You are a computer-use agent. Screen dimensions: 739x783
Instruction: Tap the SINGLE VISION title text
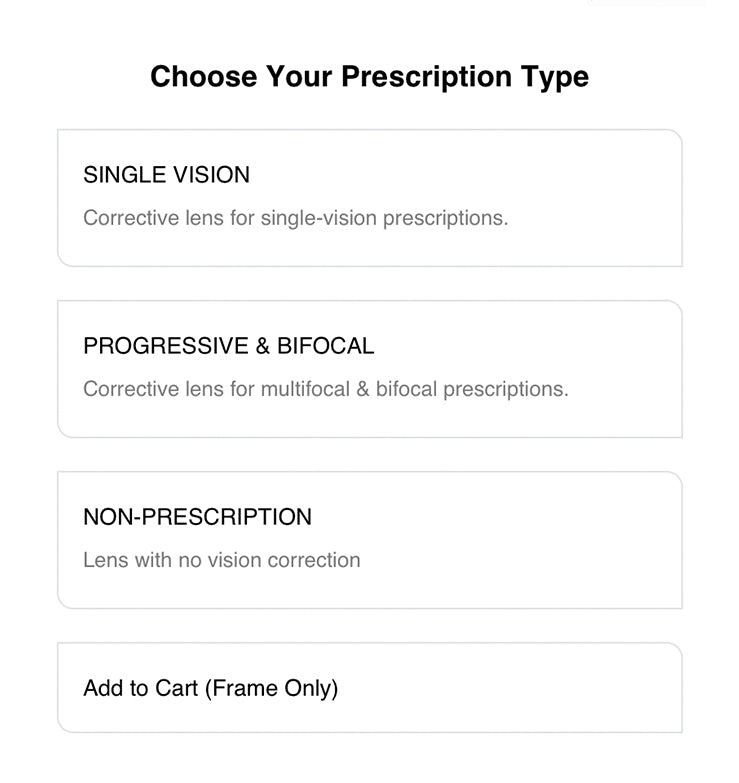[x=166, y=175]
